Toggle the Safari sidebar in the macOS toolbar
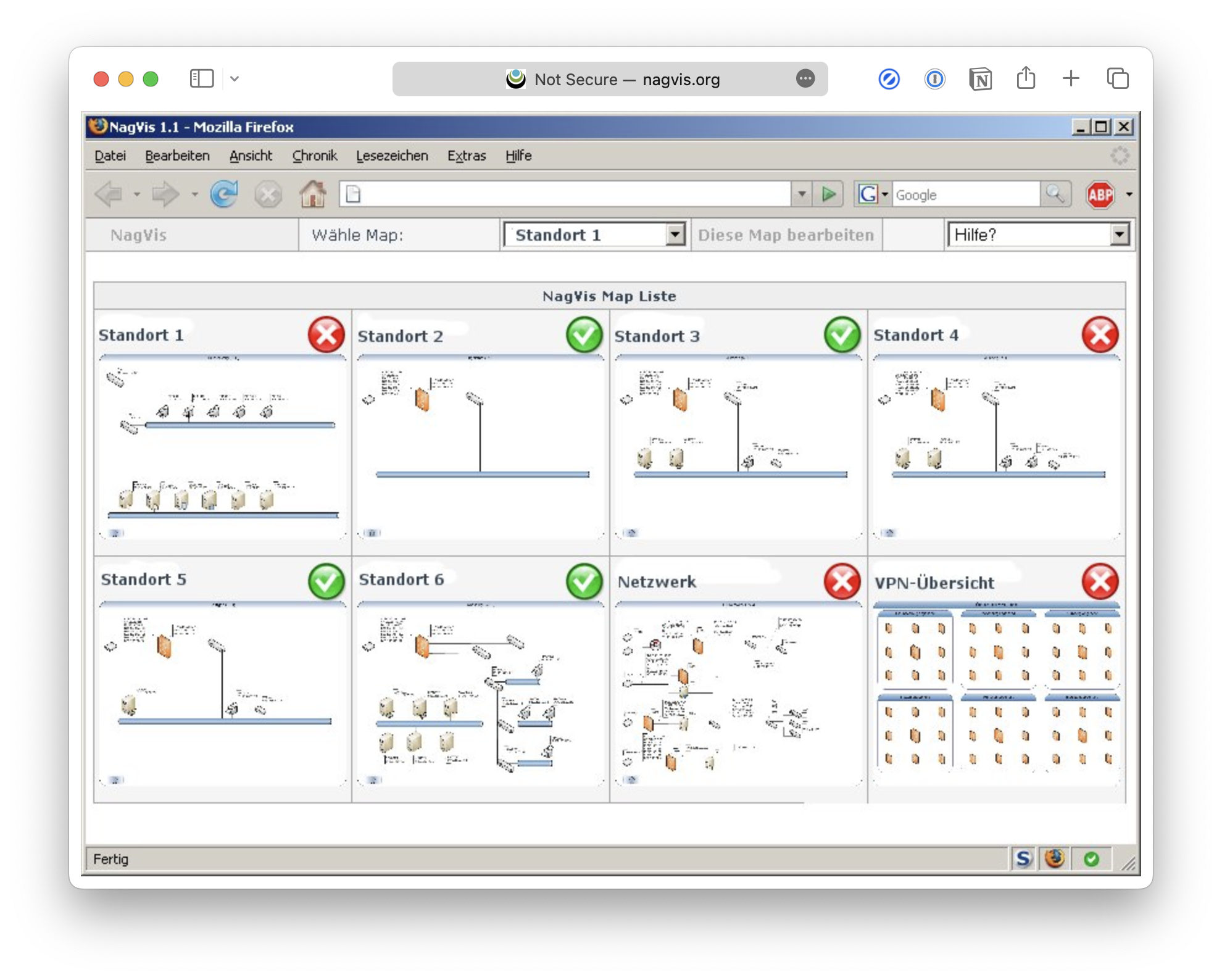 click(x=202, y=78)
